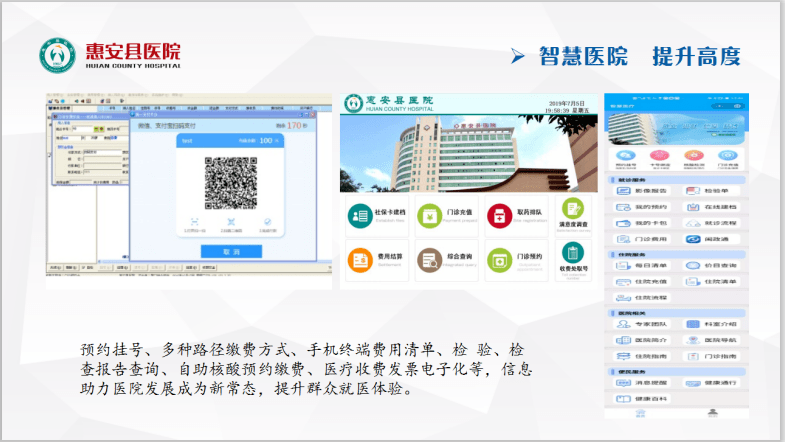Open 专家团队 in mobile app
The image size is (785, 442).
(642, 324)
